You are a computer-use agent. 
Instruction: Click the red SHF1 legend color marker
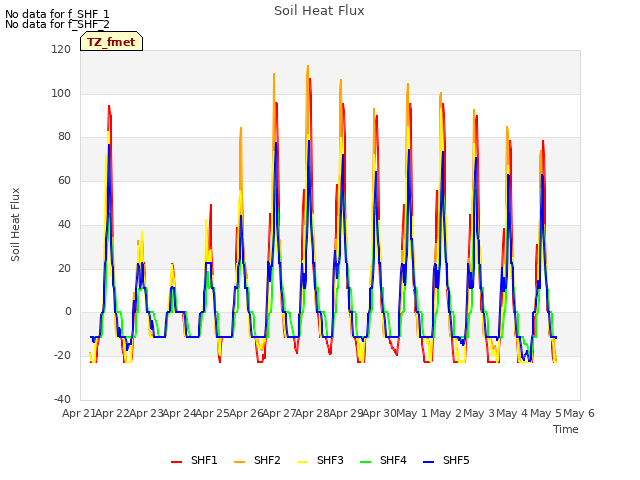(176, 462)
